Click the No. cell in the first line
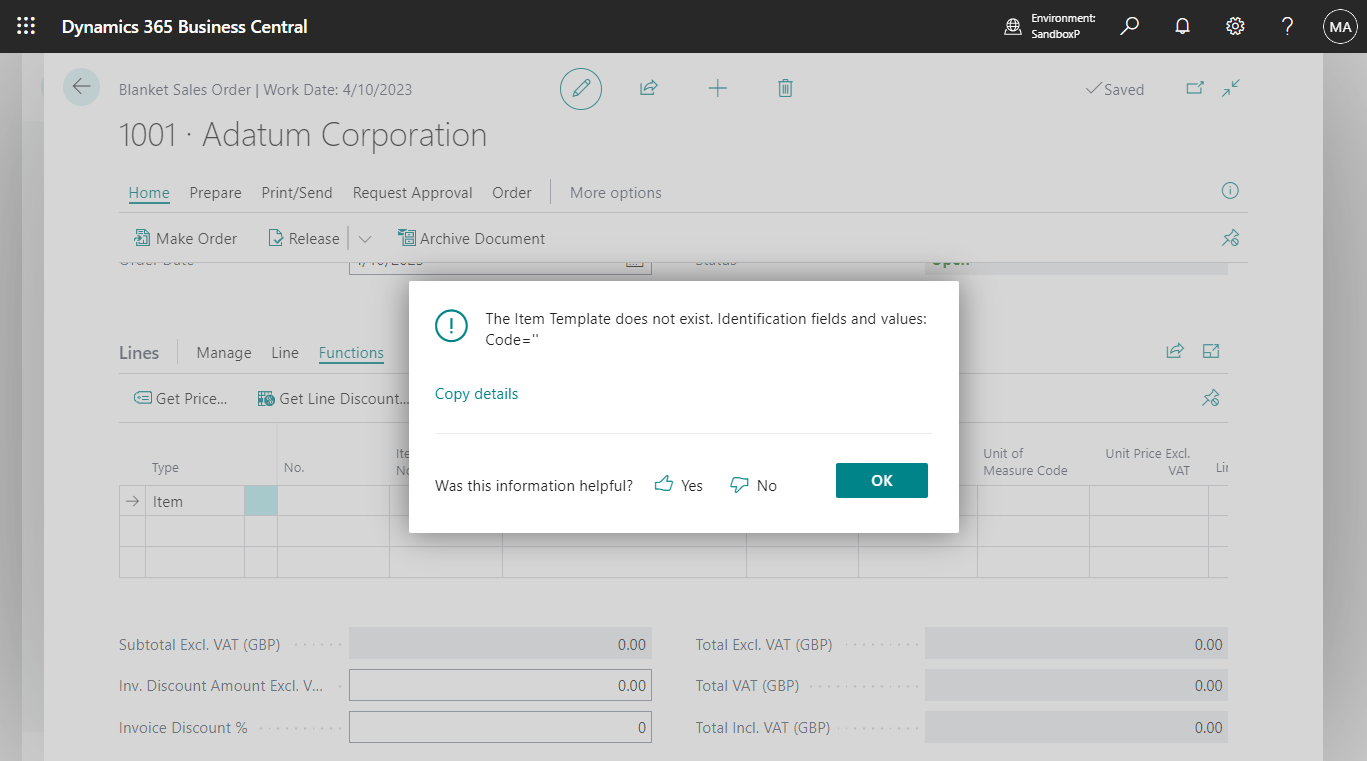Image resolution: width=1367 pixels, height=761 pixels. click(x=333, y=501)
